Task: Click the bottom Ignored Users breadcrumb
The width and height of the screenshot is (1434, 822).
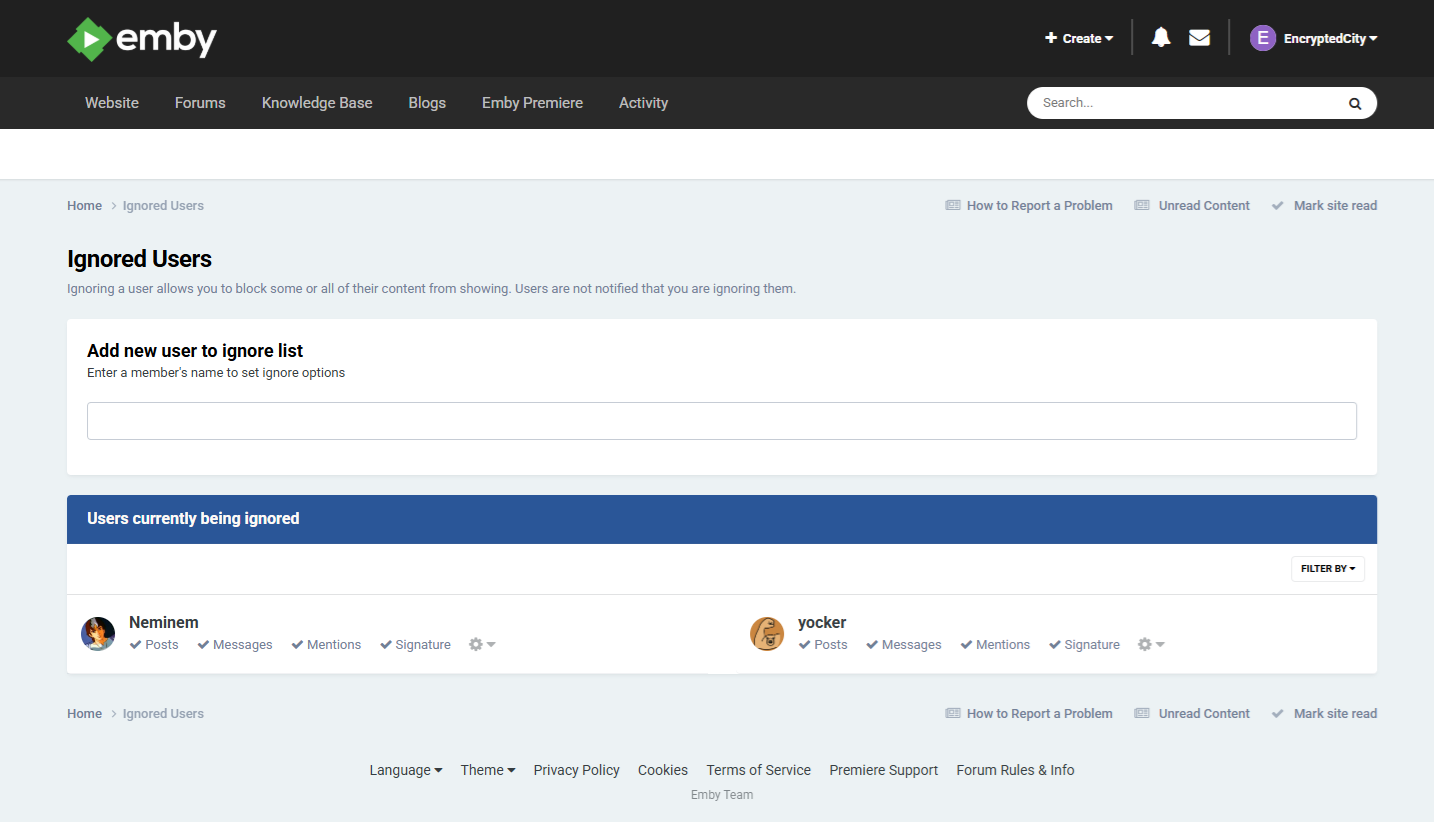Action: click(x=163, y=714)
